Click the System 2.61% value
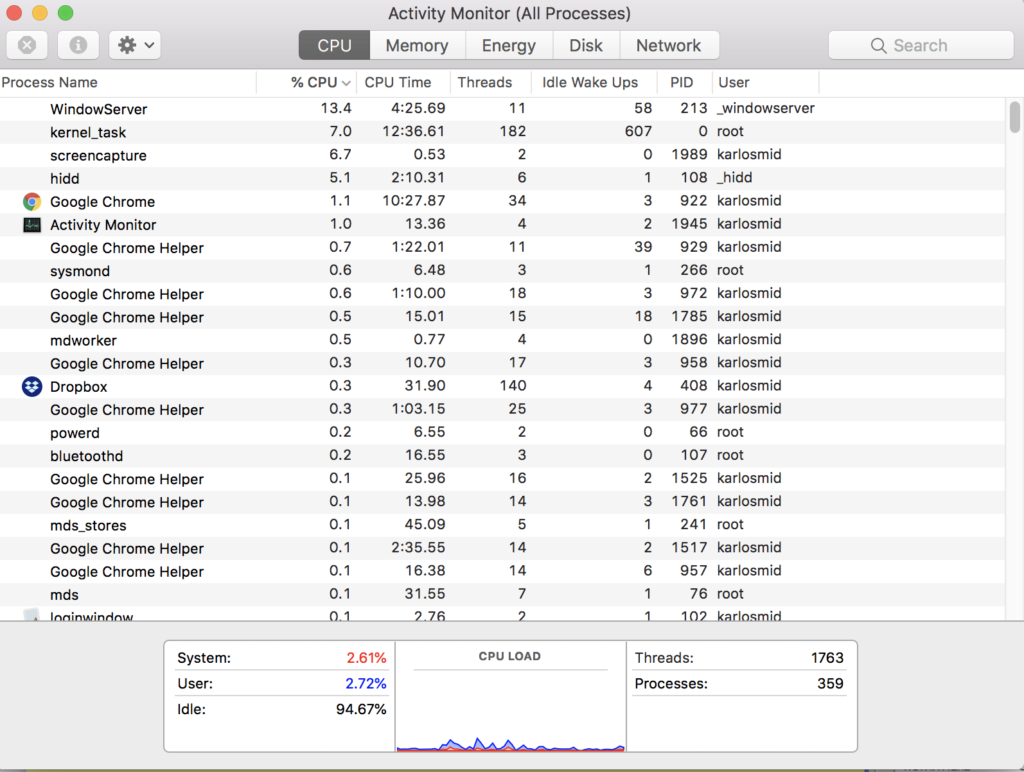This screenshot has width=1024, height=772. tap(366, 658)
